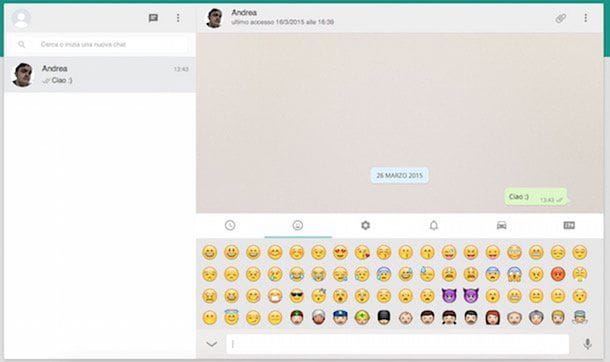Hide the emoji panel with the chevron
Viewport: 610px width, 362px height.
point(212,344)
